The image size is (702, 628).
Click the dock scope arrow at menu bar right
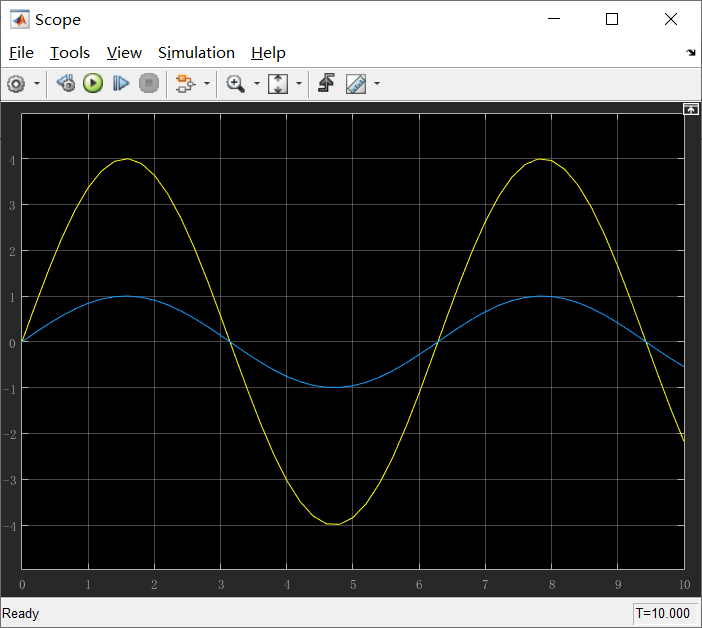point(691,53)
